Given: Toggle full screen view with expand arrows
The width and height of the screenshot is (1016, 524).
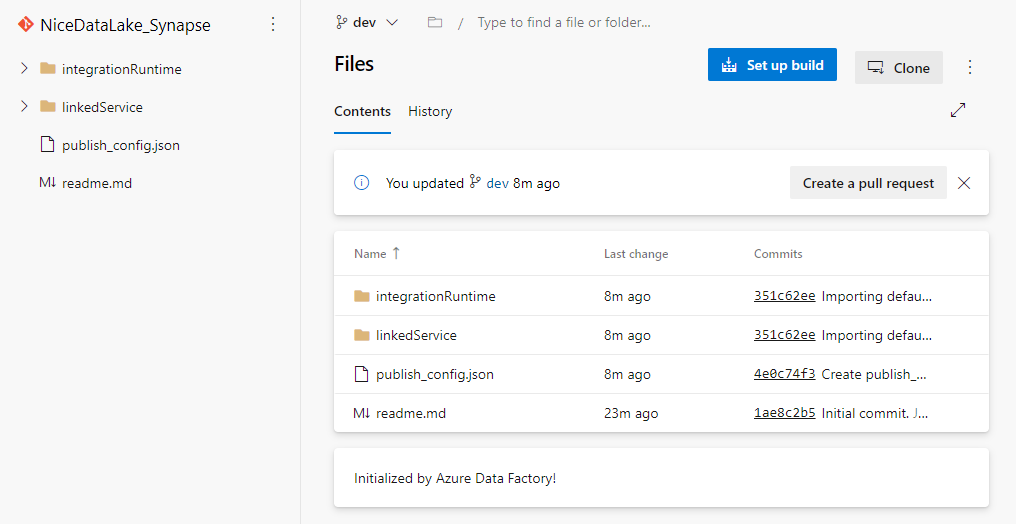Looking at the screenshot, I should point(958,110).
